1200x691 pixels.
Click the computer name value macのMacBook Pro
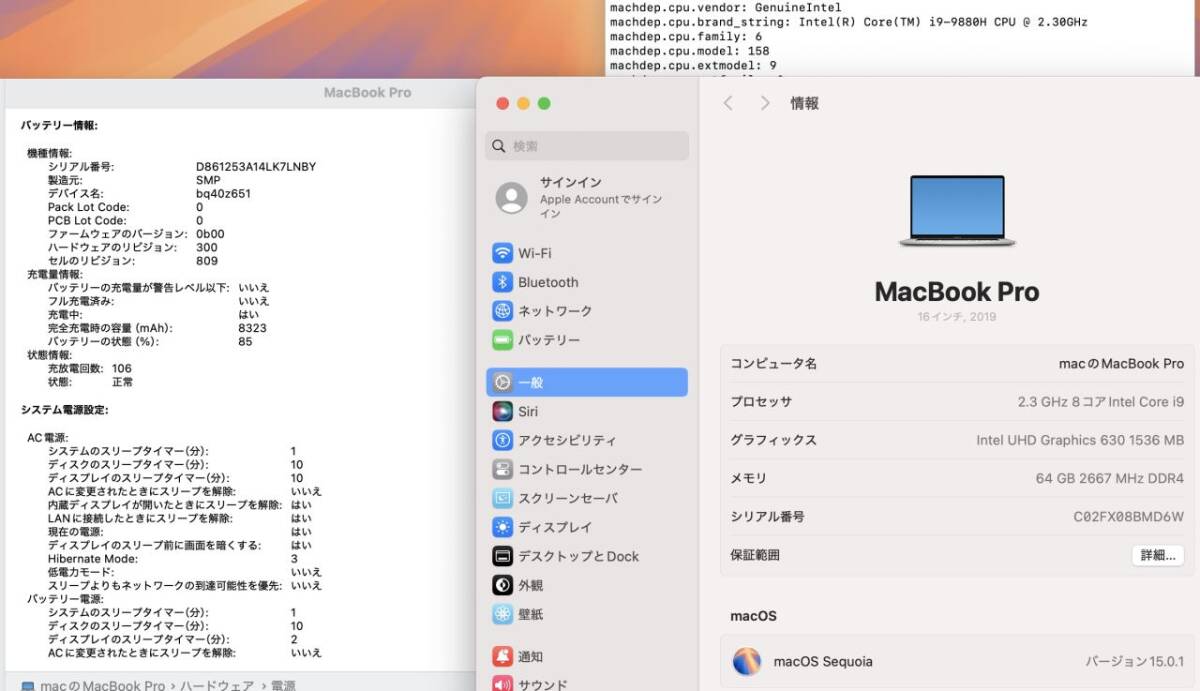1121,364
